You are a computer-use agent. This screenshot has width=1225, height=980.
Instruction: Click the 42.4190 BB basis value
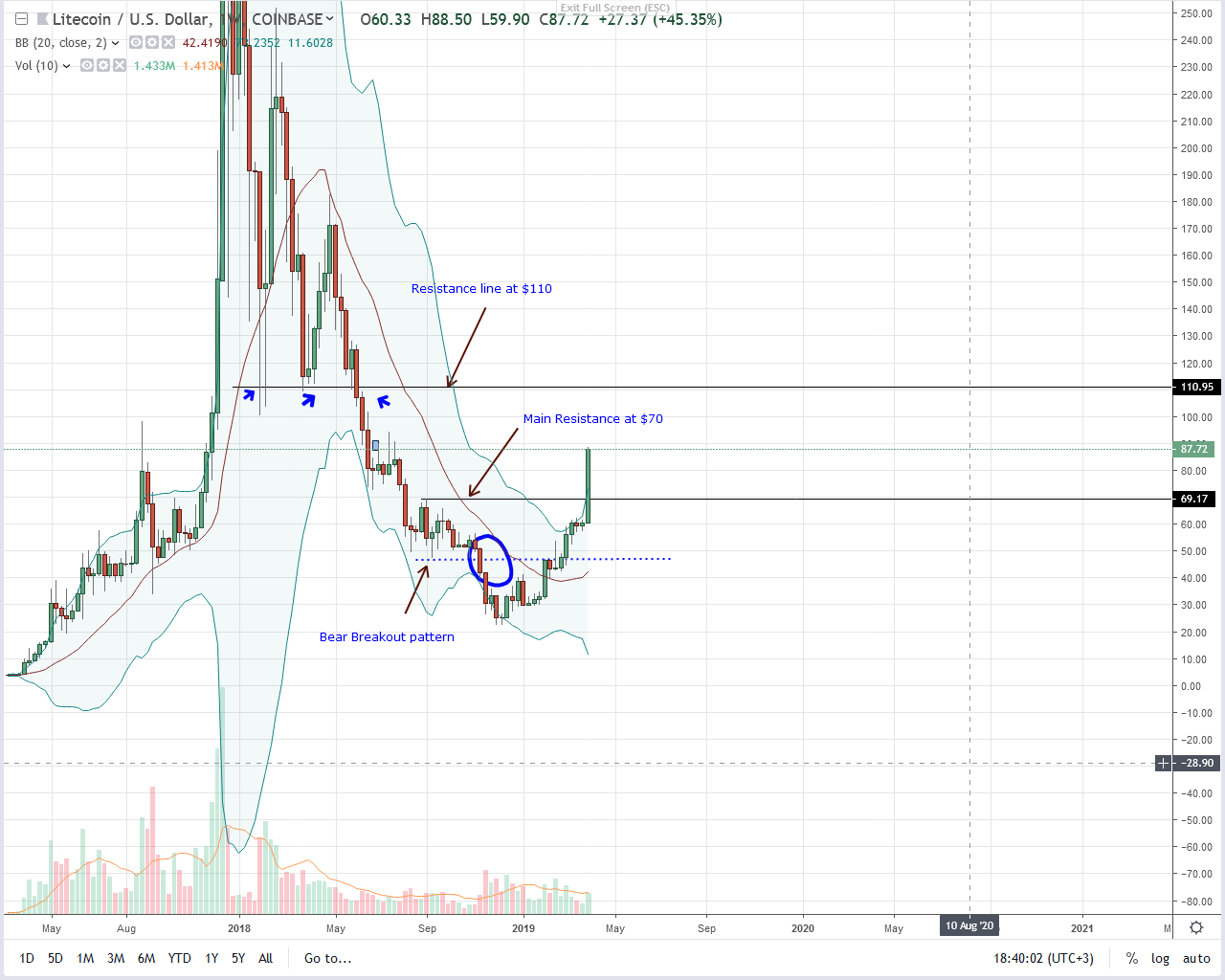click(x=205, y=43)
